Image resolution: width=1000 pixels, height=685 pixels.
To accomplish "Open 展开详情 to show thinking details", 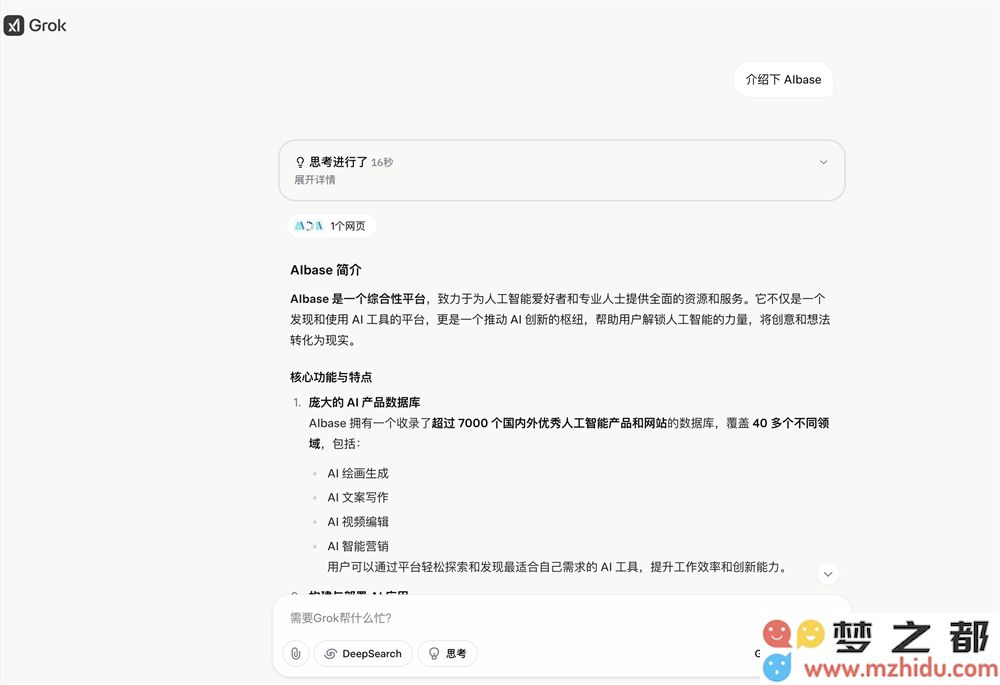I will click(314, 180).
